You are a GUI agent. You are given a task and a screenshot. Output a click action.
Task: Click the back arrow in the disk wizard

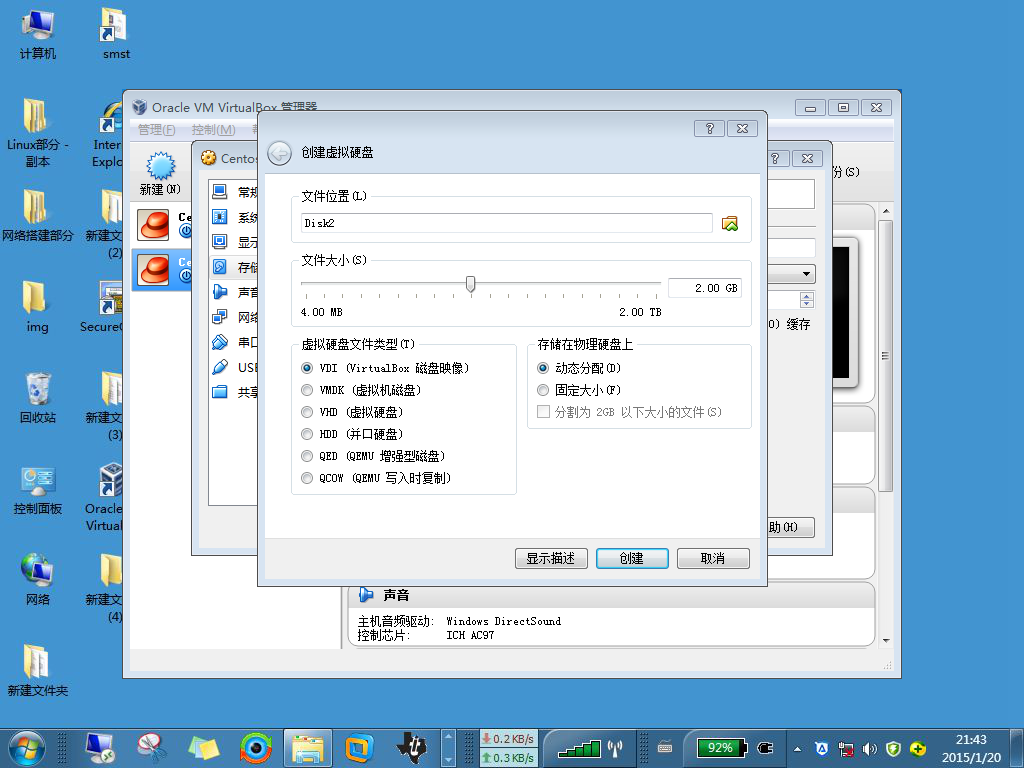click(280, 153)
